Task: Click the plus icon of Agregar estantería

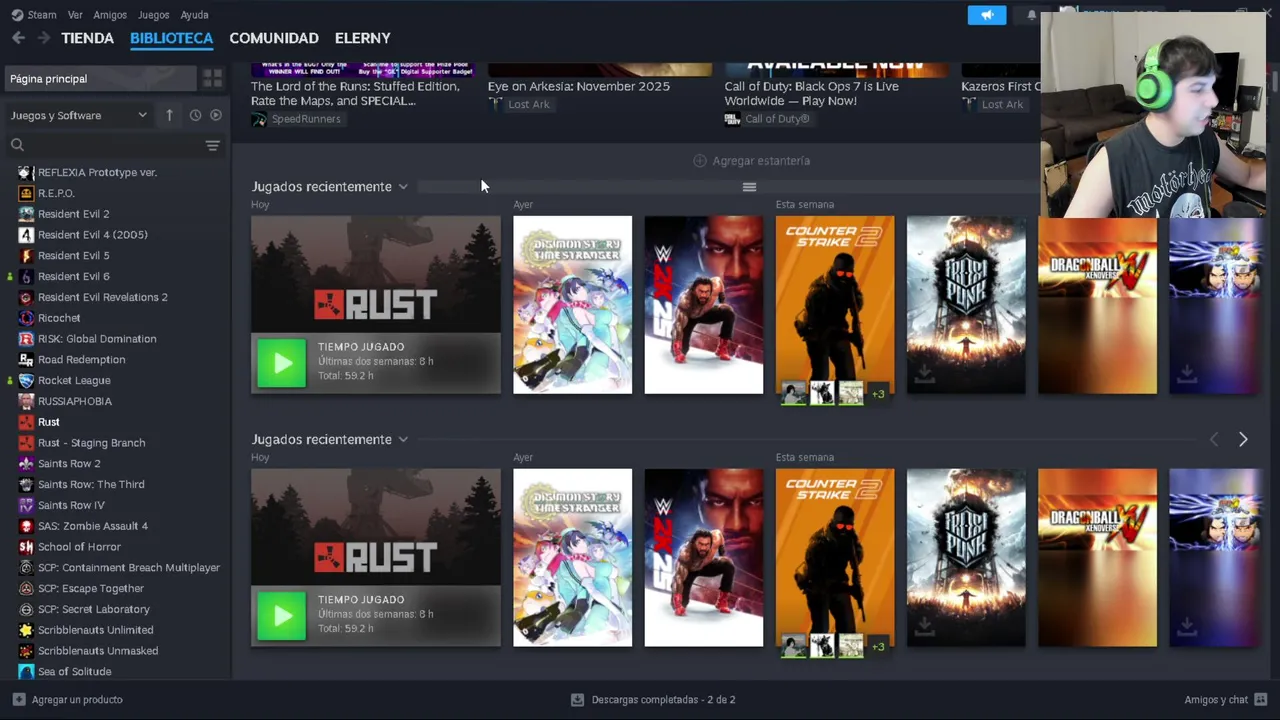Action: coord(700,161)
